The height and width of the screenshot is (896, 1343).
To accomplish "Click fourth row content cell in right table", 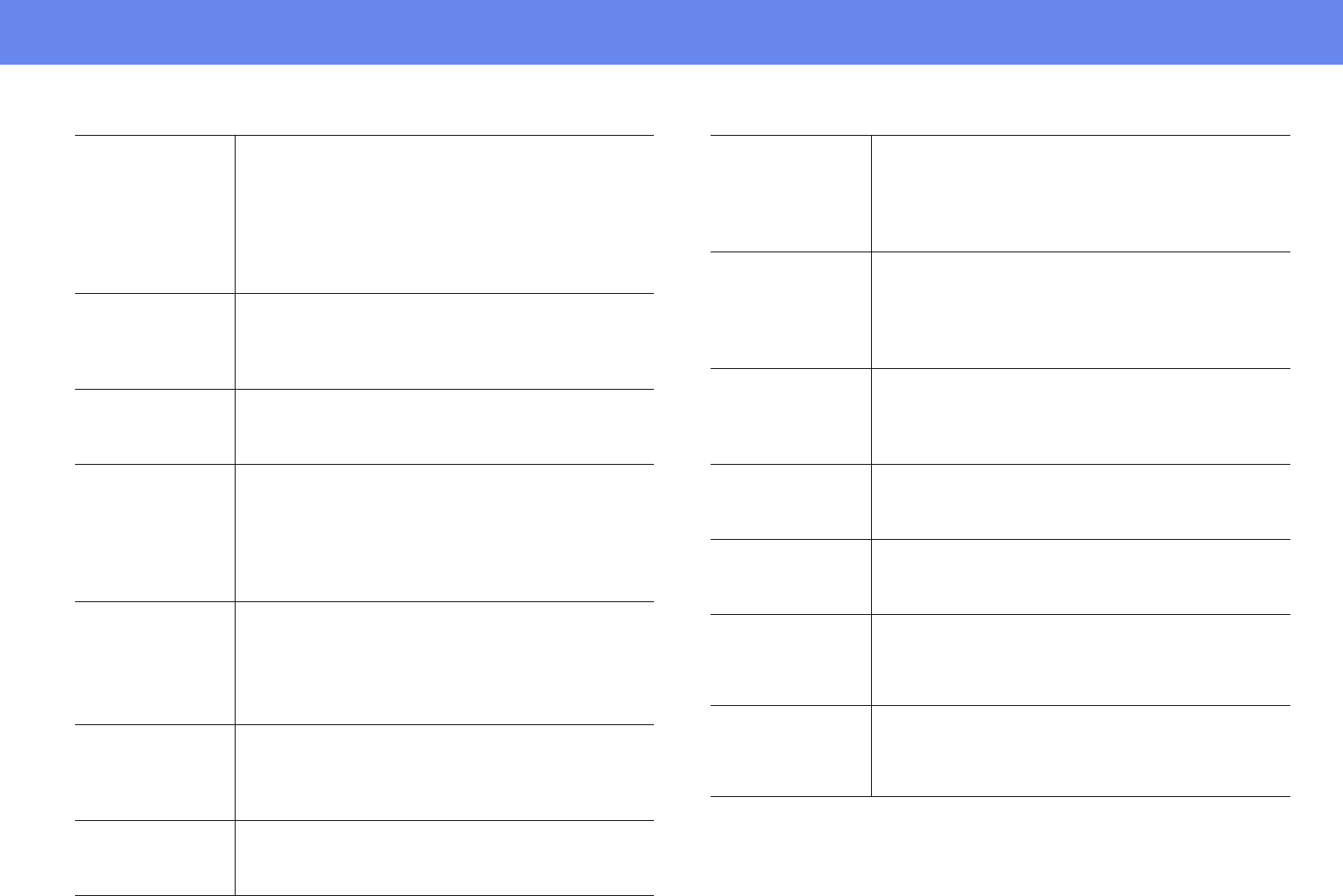I will pyautogui.click(x=1080, y=502).
